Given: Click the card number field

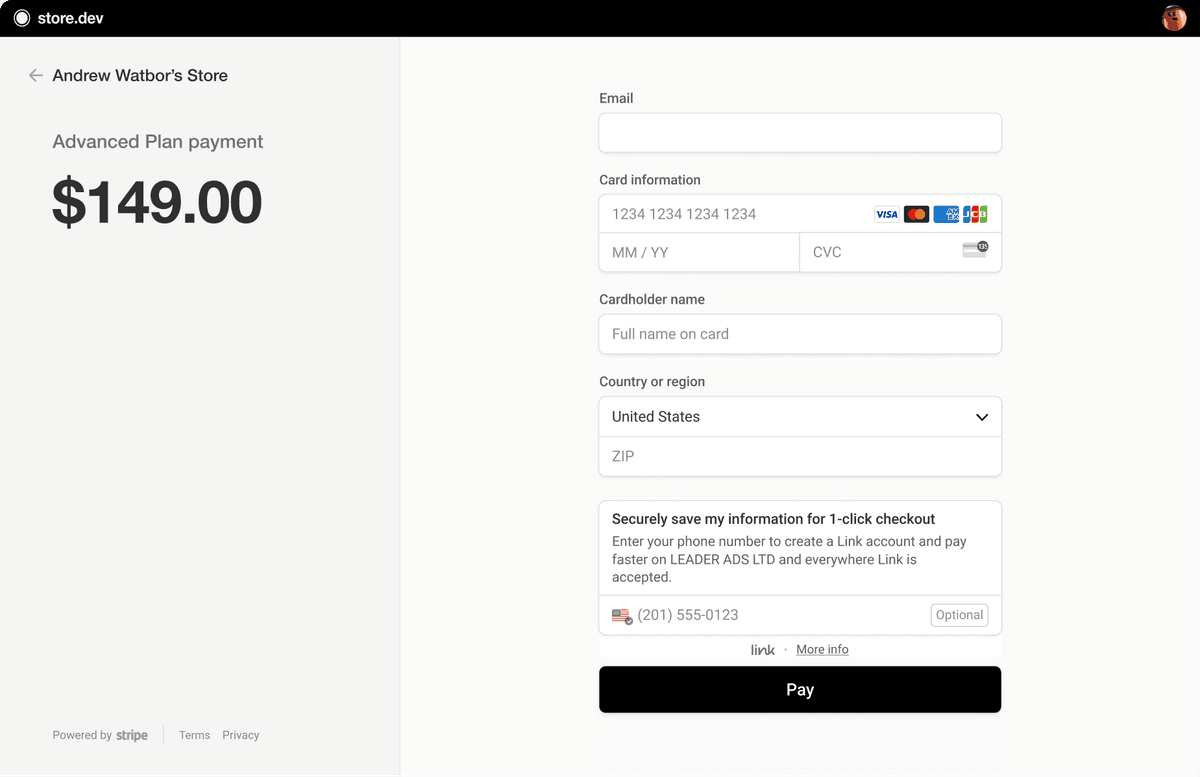Looking at the screenshot, I should (735, 214).
